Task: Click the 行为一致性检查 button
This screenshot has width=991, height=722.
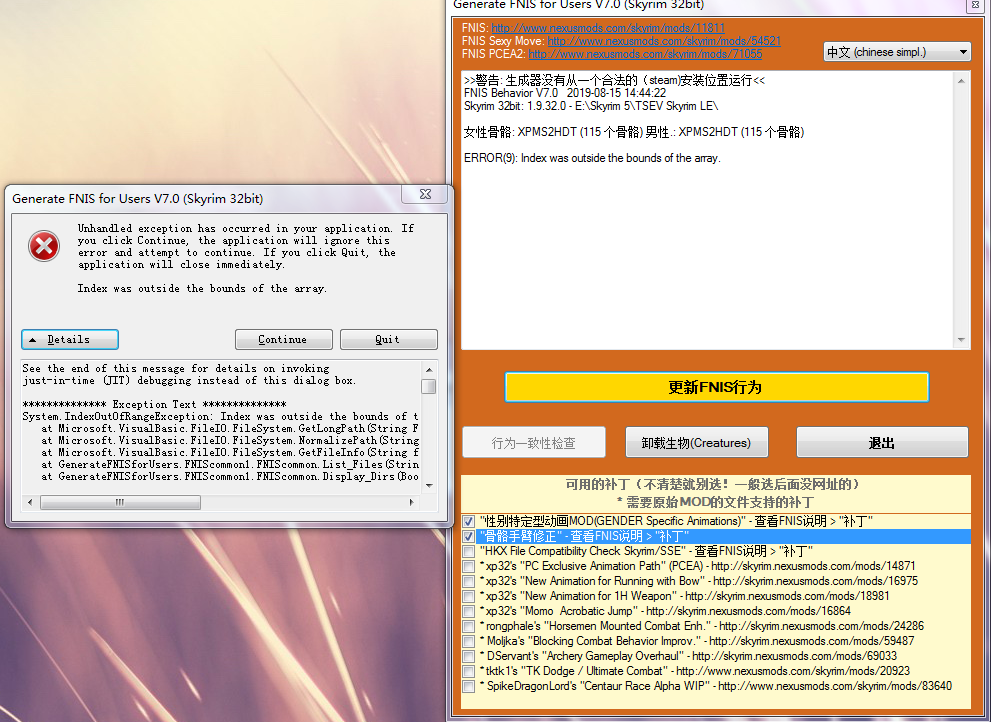Action: point(533,443)
